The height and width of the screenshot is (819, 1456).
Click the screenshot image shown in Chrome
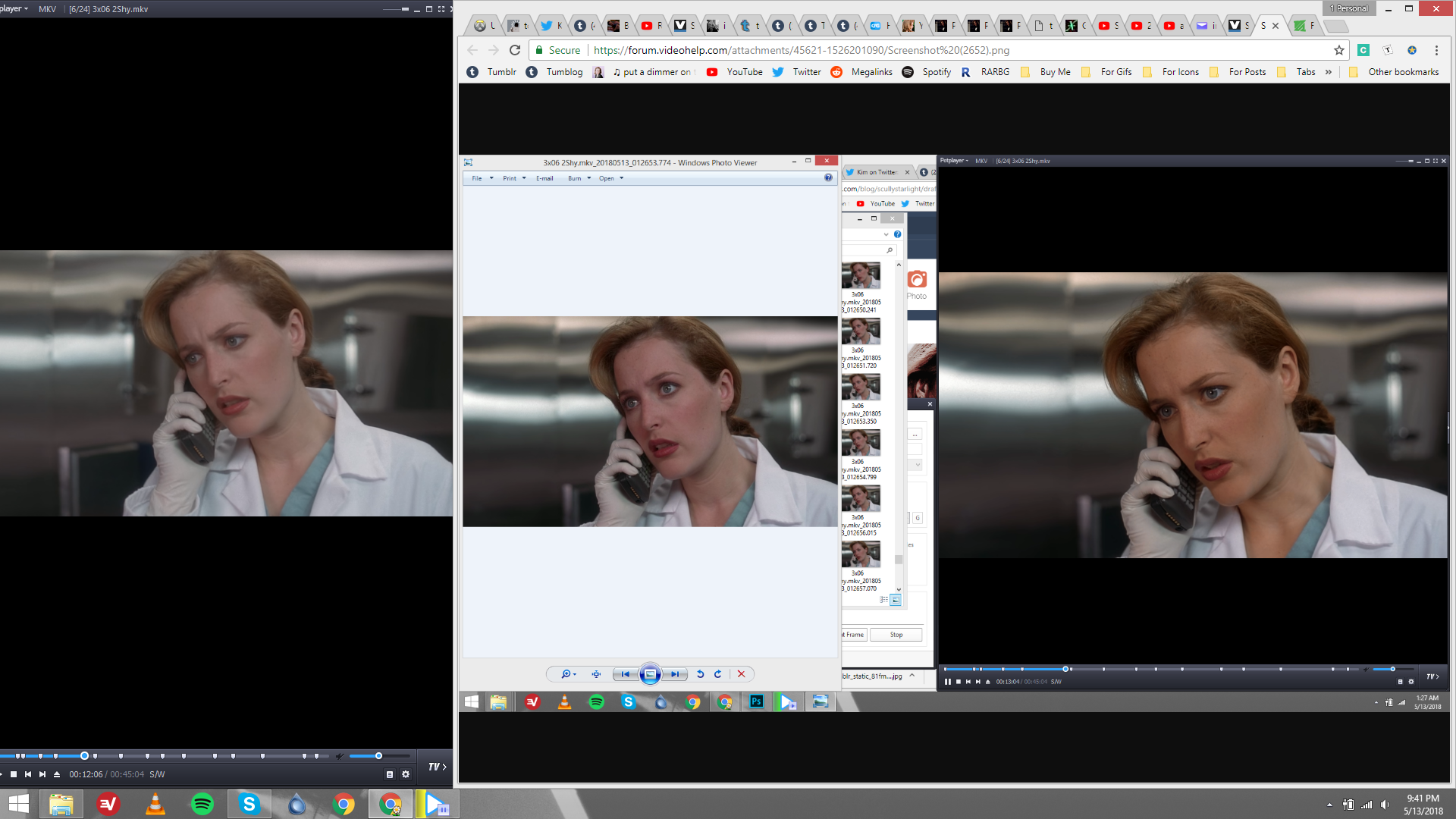click(954, 433)
